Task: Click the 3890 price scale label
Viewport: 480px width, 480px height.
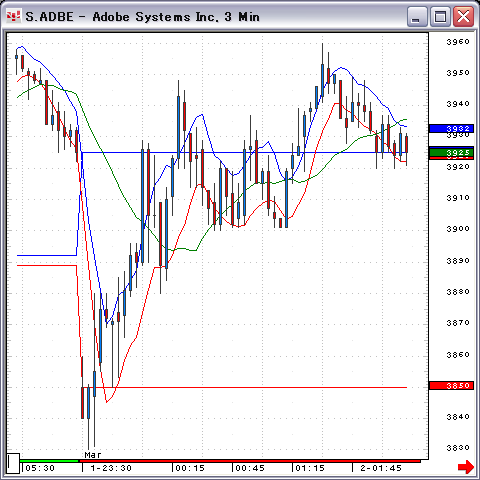Action: click(458, 260)
